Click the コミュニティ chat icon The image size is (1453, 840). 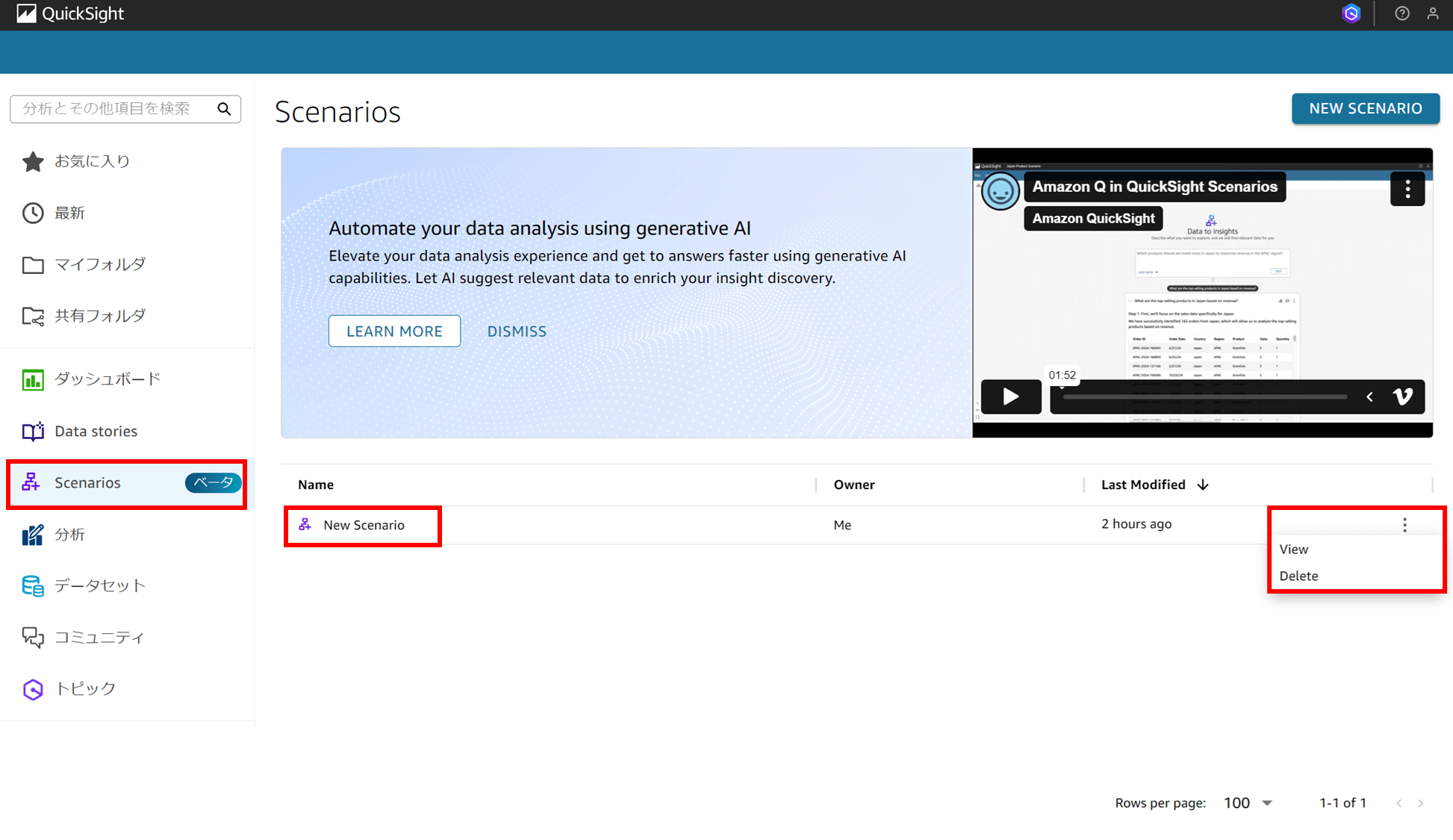[33, 637]
